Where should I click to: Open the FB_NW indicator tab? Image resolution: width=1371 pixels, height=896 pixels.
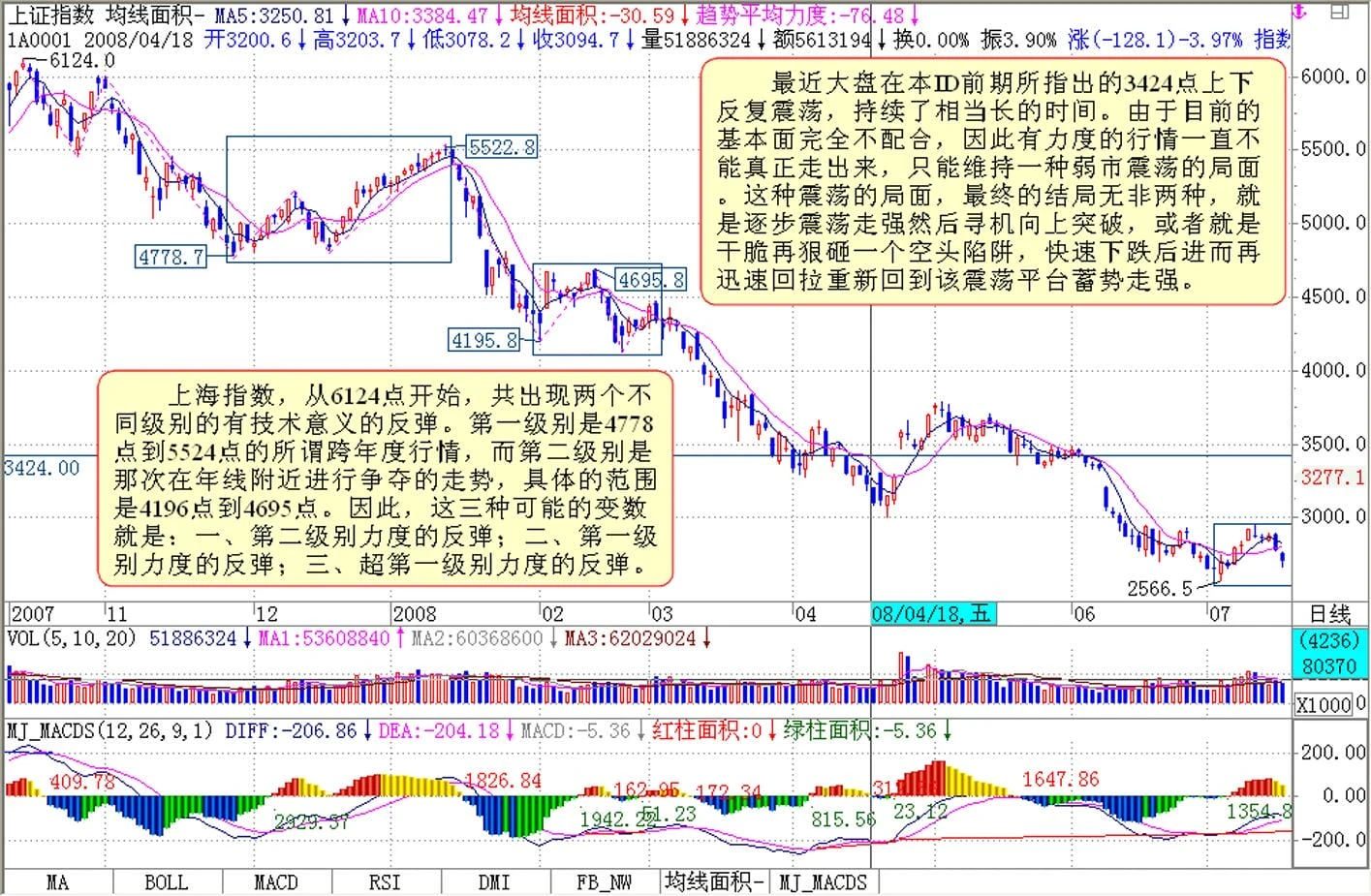pos(604,882)
